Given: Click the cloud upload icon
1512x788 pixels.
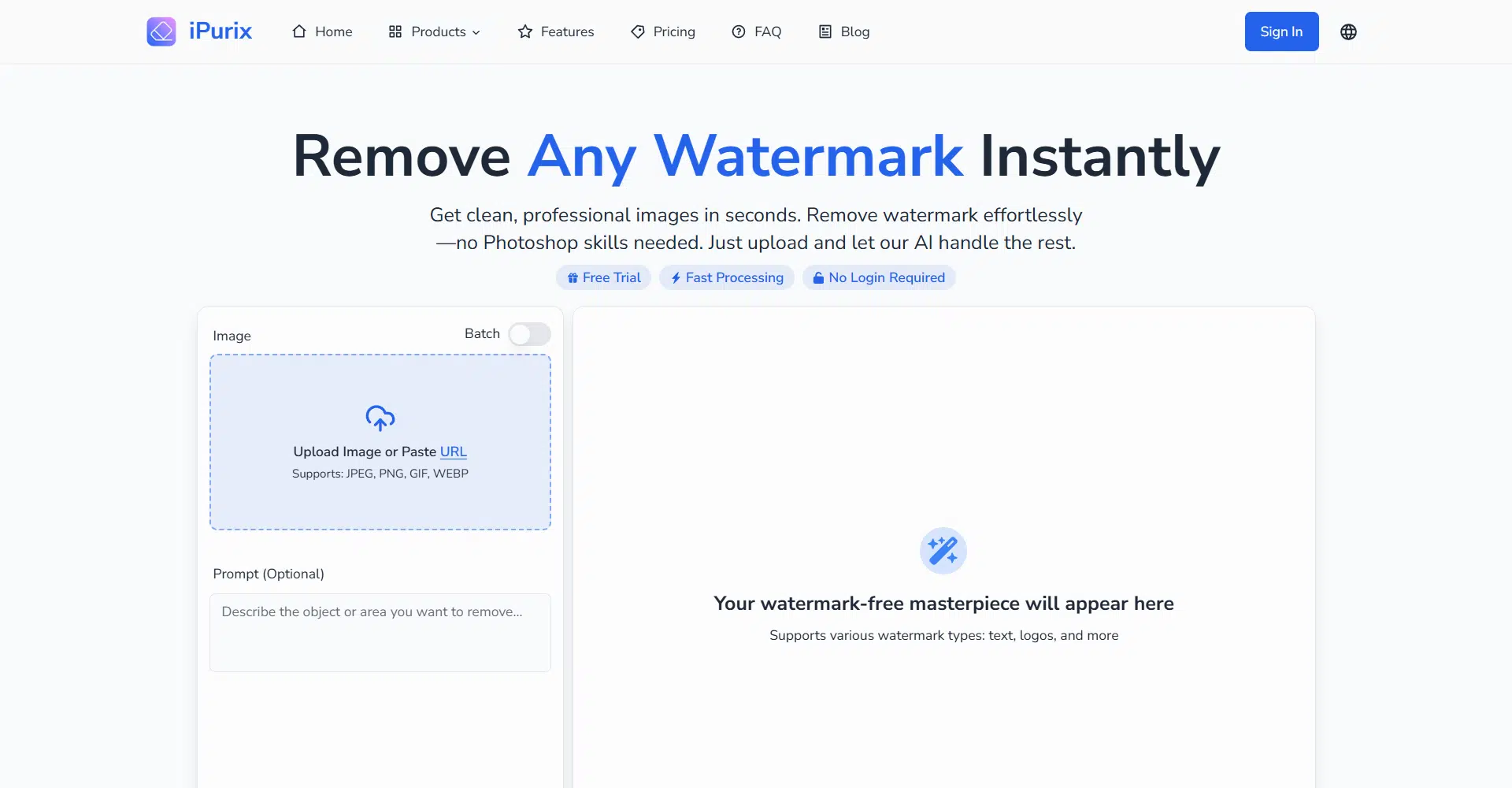Looking at the screenshot, I should point(380,418).
